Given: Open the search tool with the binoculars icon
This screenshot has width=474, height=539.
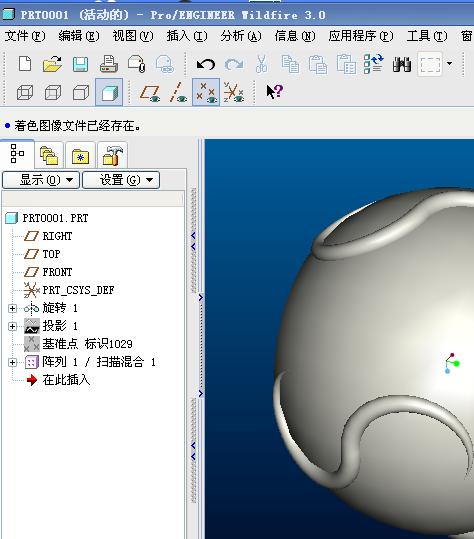Looking at the screenshot, I should click(402, 64).
